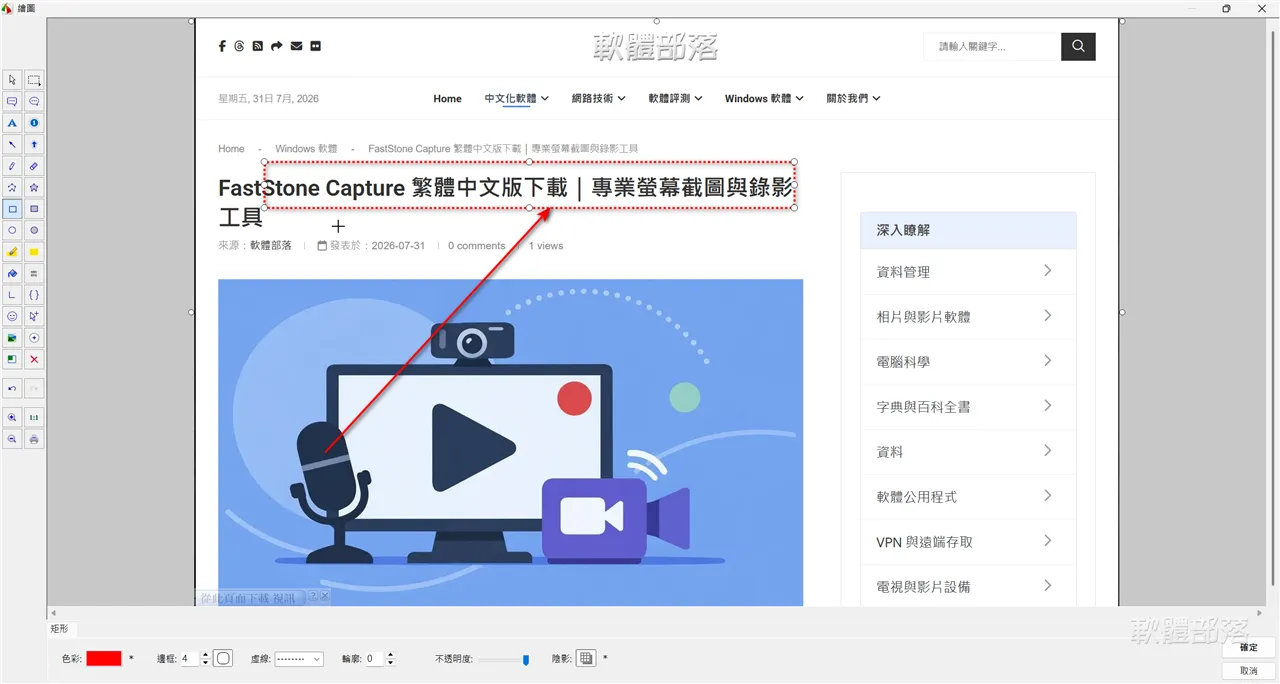Click the 確定 confirm button
The width and height of the screenshot is (1280, 684).
[x=1248, y=647]
